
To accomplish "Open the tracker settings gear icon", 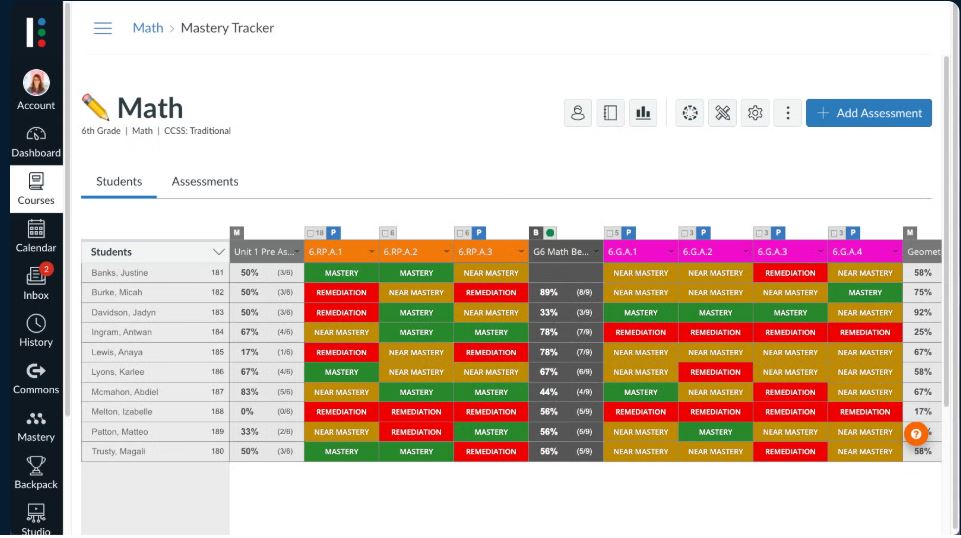I will pyautogui.click(x=755, y=113).
